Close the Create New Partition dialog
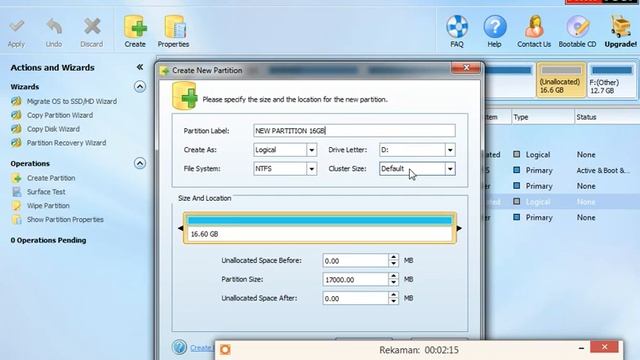This screenshot has width=640, height=360. pos(466,68)
